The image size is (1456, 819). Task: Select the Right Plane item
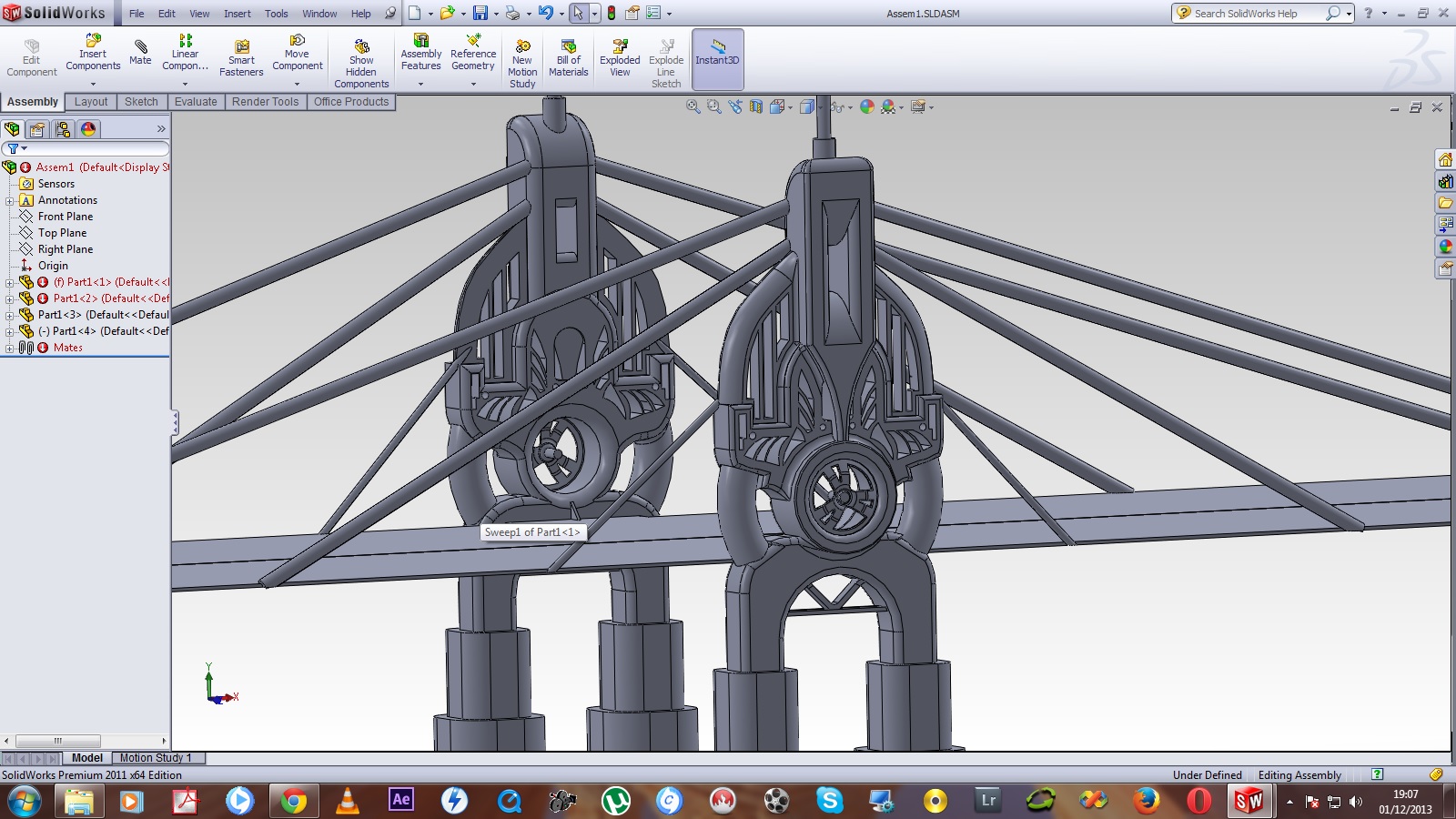pos(66,249)
